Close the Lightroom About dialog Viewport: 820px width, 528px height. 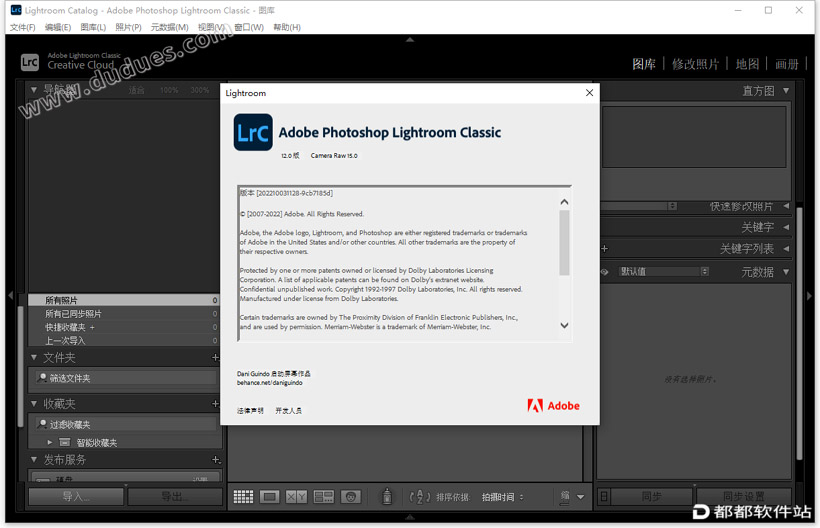(589, 93)
